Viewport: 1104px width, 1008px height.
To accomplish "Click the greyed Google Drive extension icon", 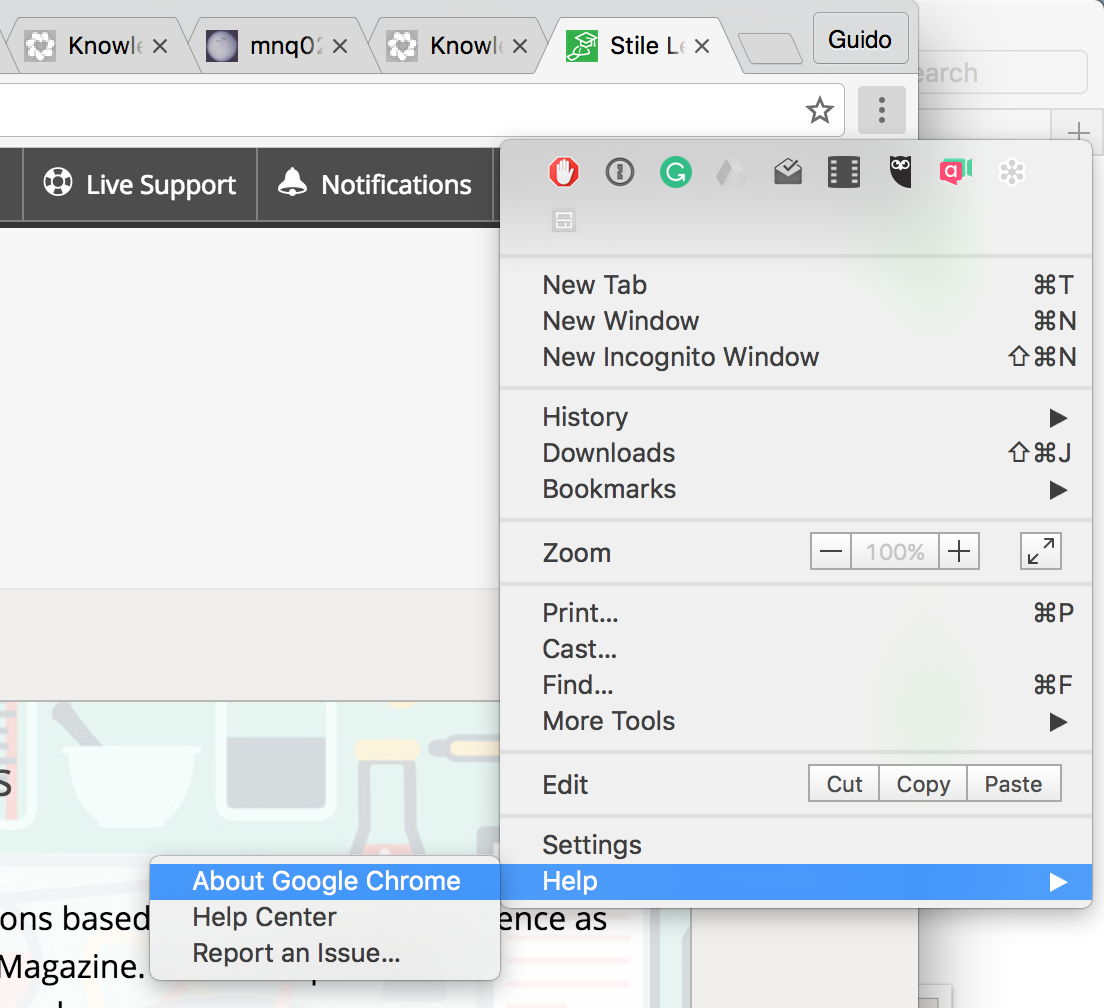I will 732,172.
